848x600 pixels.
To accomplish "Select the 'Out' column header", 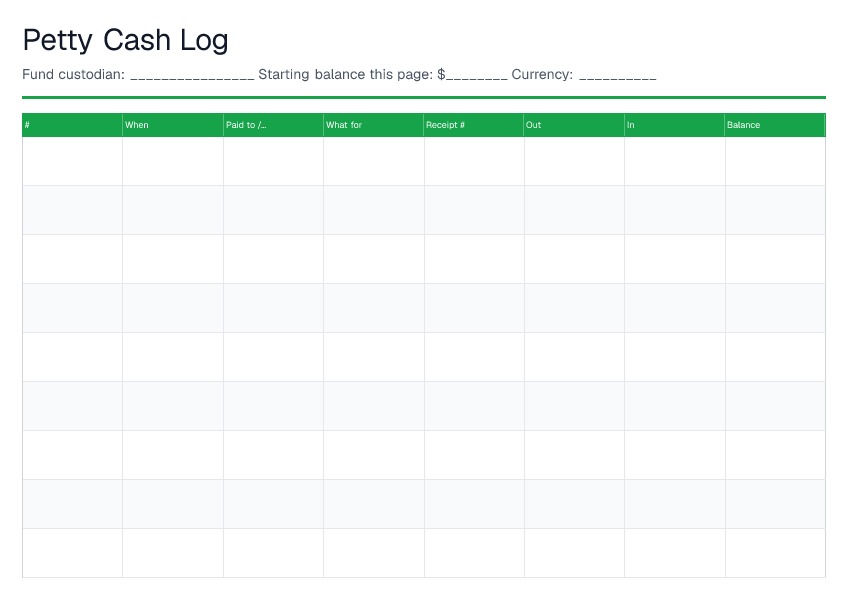I will (574, 125).
